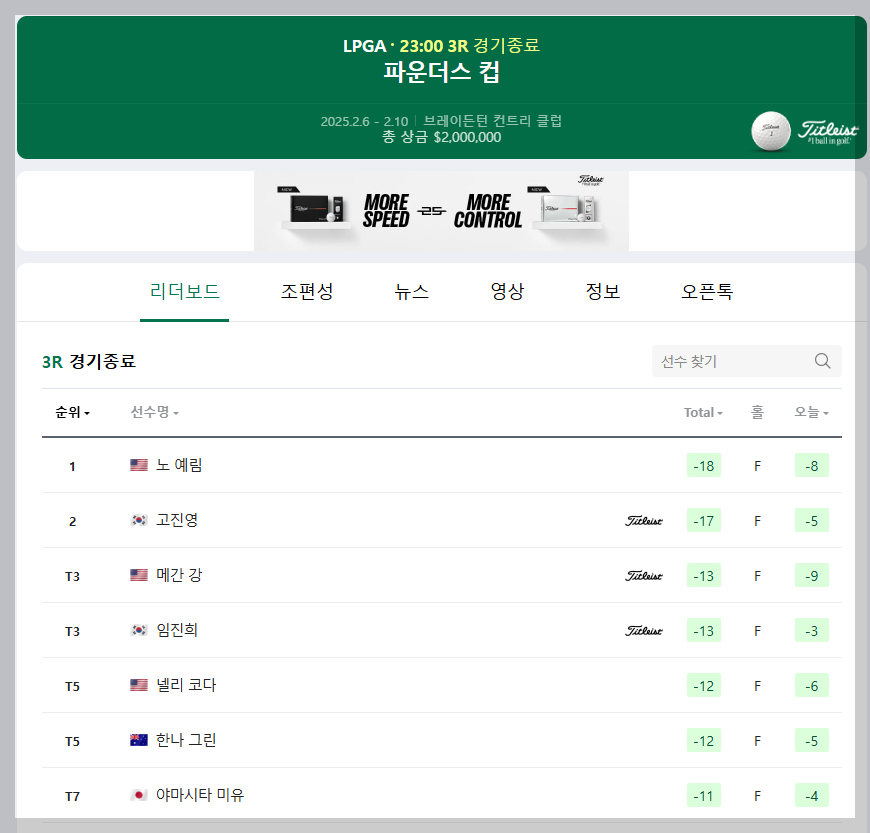Click the Titleist logo in 메간 강 row
This screenshot has width=870, height=833.
pyautogui.click(x=644, y=575)
